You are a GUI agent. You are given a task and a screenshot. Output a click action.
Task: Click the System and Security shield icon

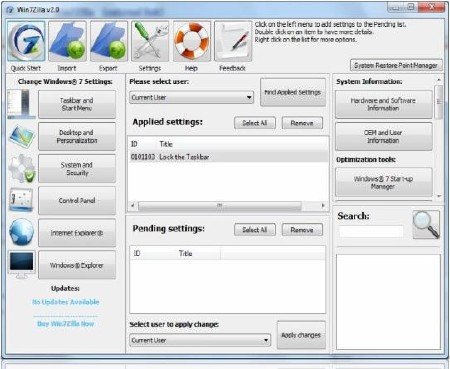coord(22,168)
